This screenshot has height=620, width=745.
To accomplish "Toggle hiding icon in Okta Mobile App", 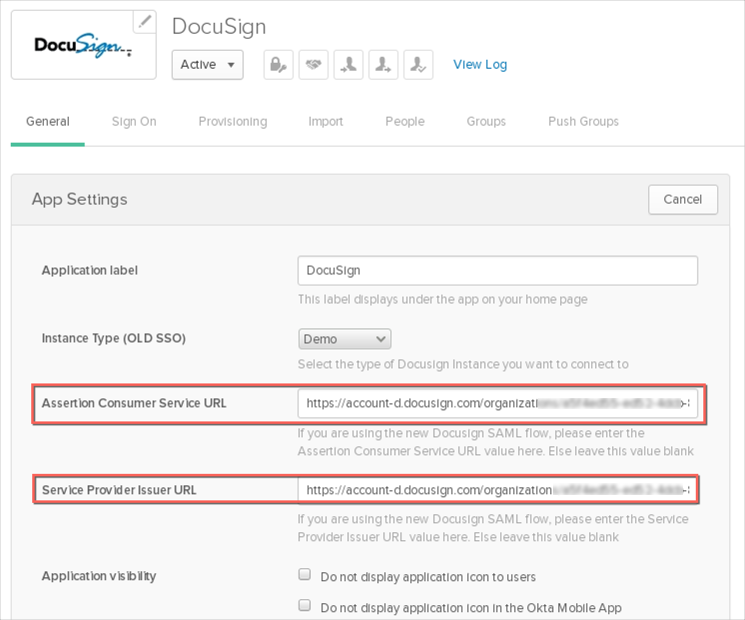I will pos(304,606).
